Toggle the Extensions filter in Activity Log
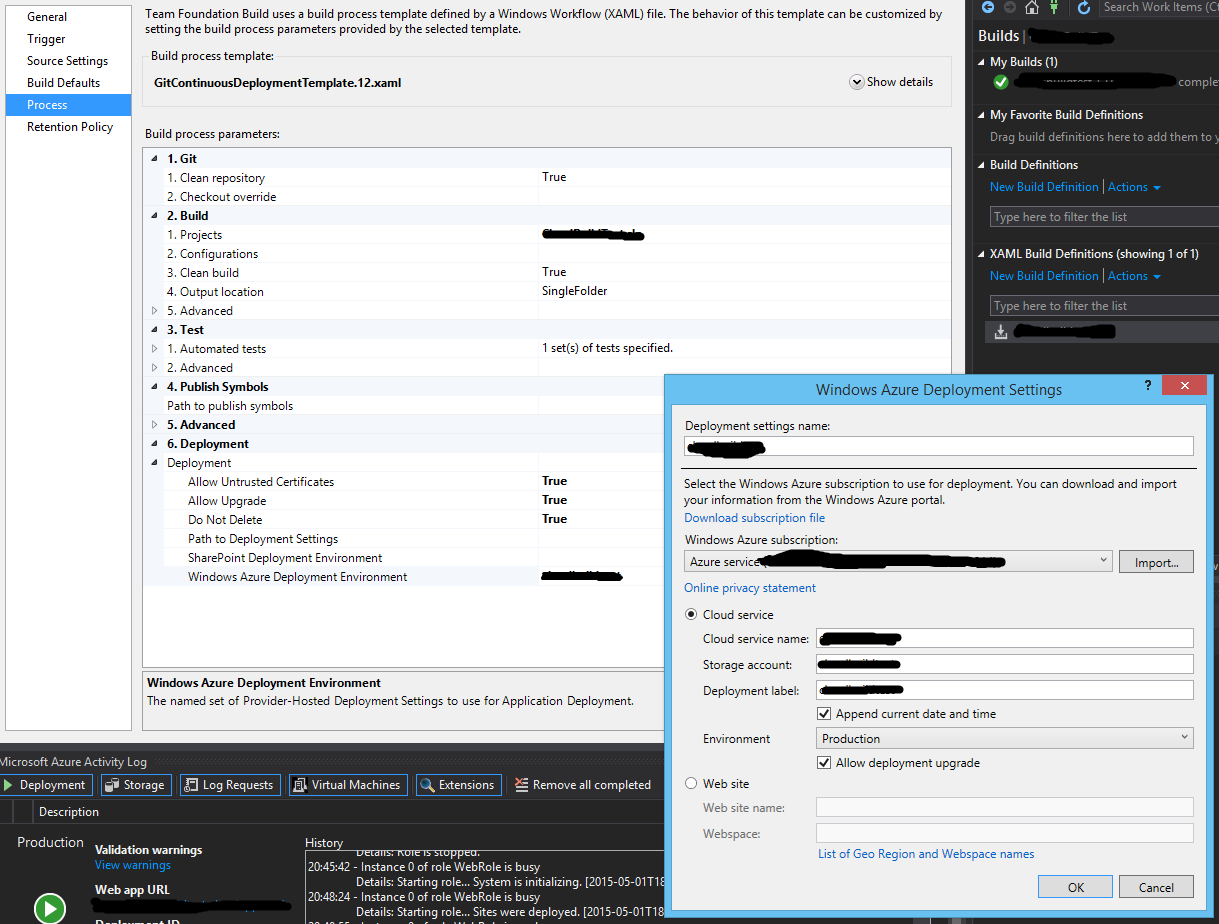The width and height of the screenshot is (1219, 924). click(x=458, y=785)
